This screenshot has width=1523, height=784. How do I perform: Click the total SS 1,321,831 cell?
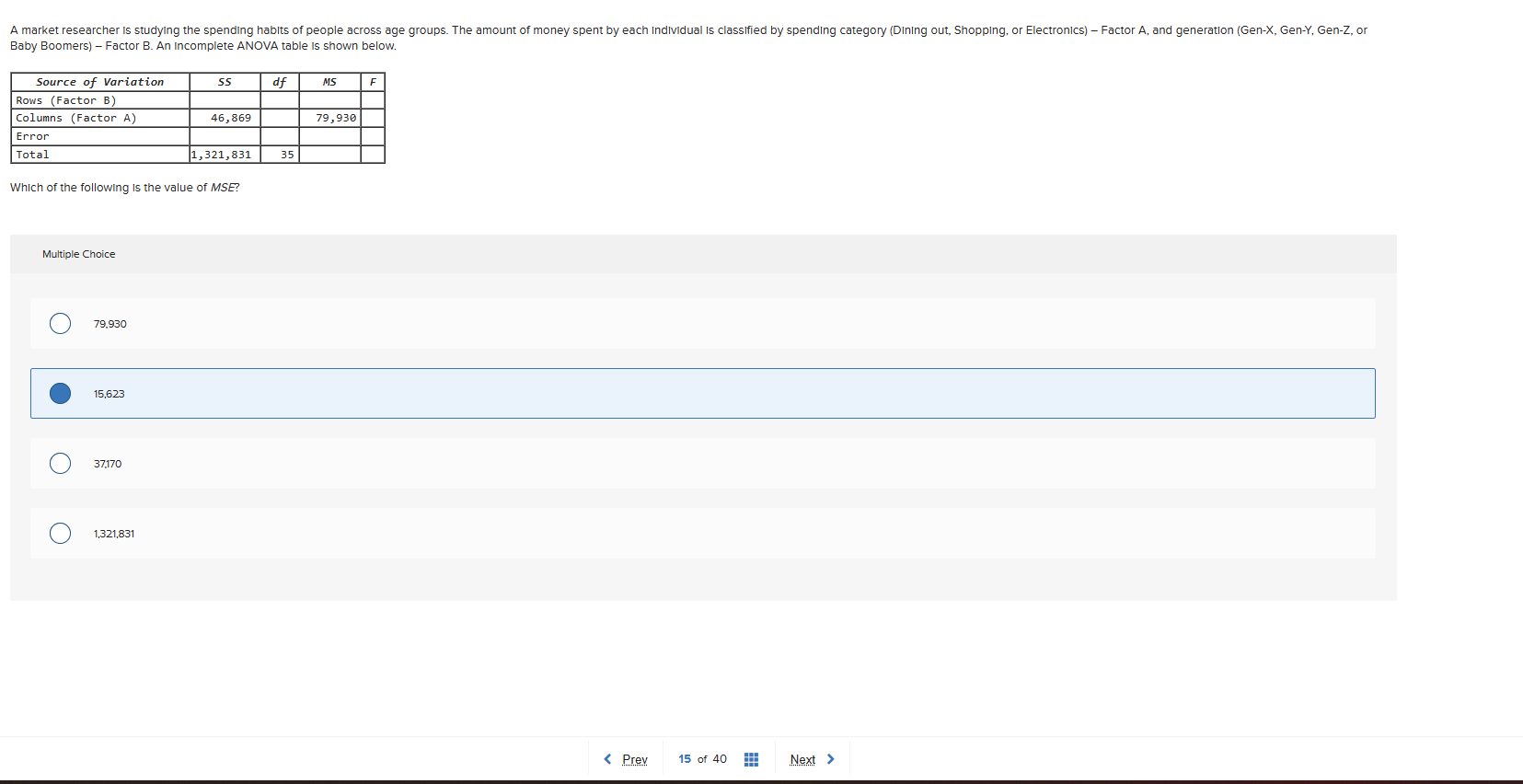pos(225,155)
